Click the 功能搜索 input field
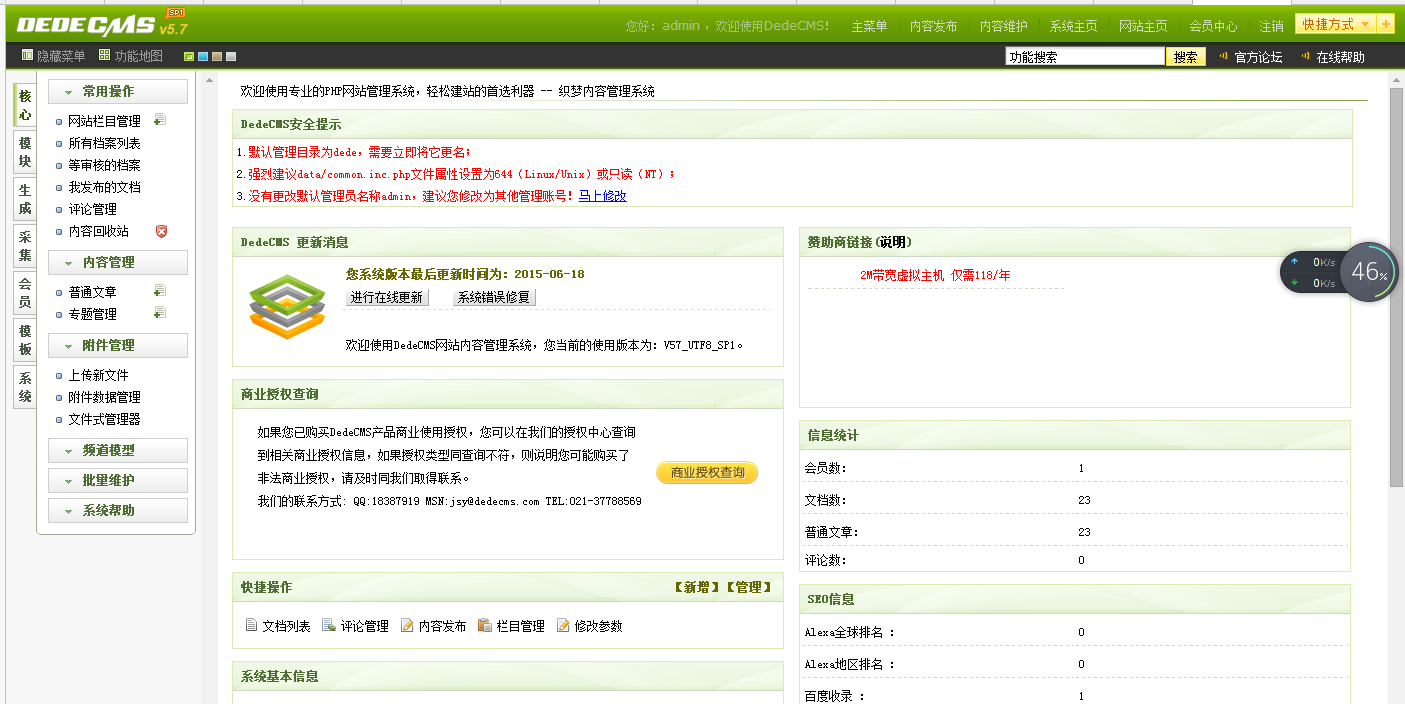 coord(1085,57)
